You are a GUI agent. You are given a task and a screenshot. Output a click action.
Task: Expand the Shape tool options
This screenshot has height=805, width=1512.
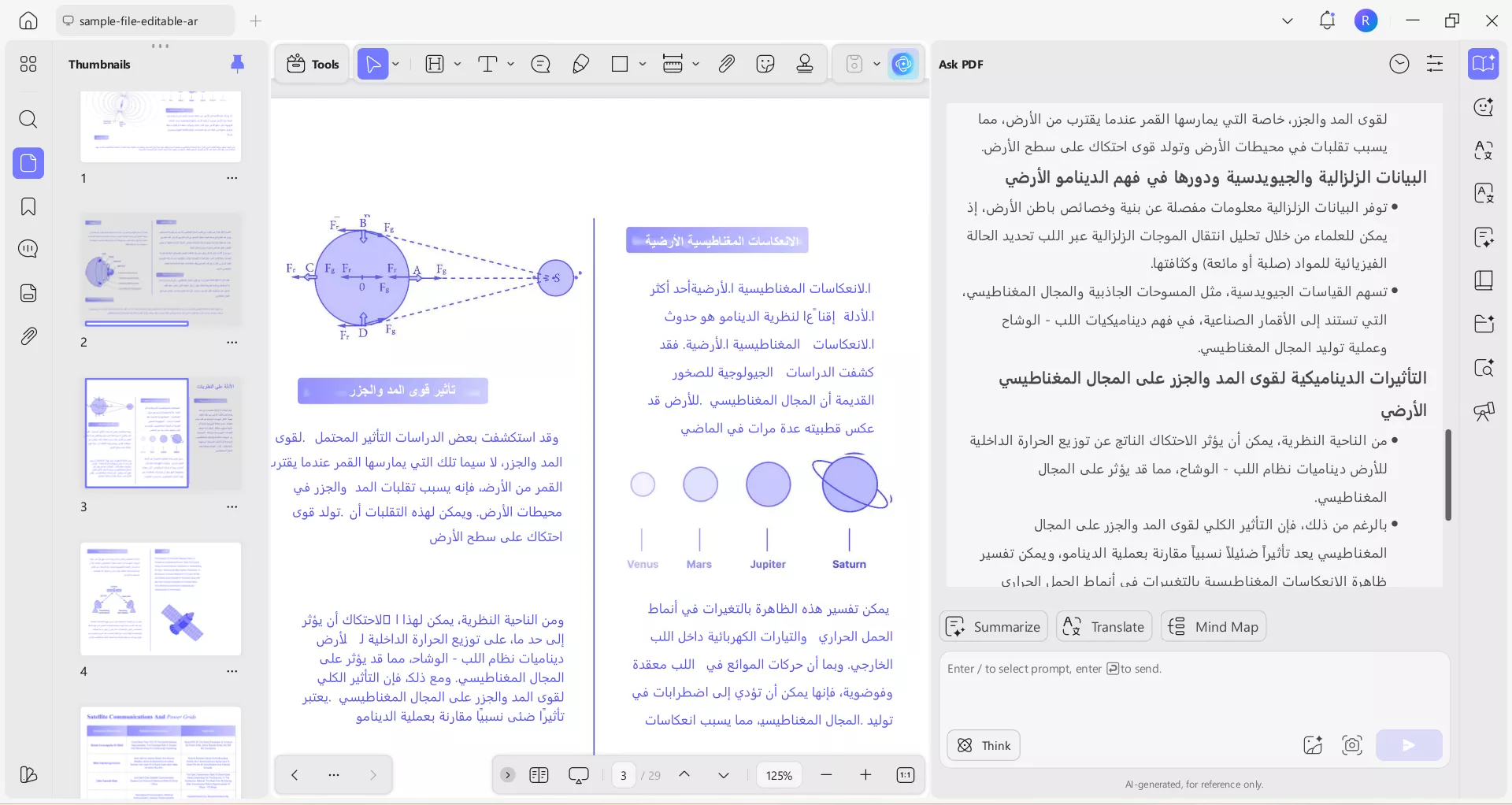tap(643, 64)
